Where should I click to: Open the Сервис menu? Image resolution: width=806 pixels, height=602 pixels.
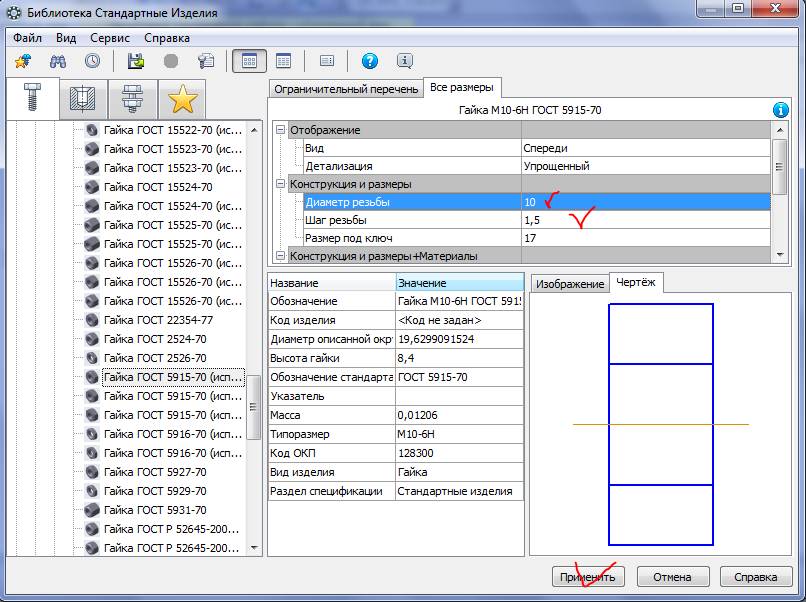point(110,38)
